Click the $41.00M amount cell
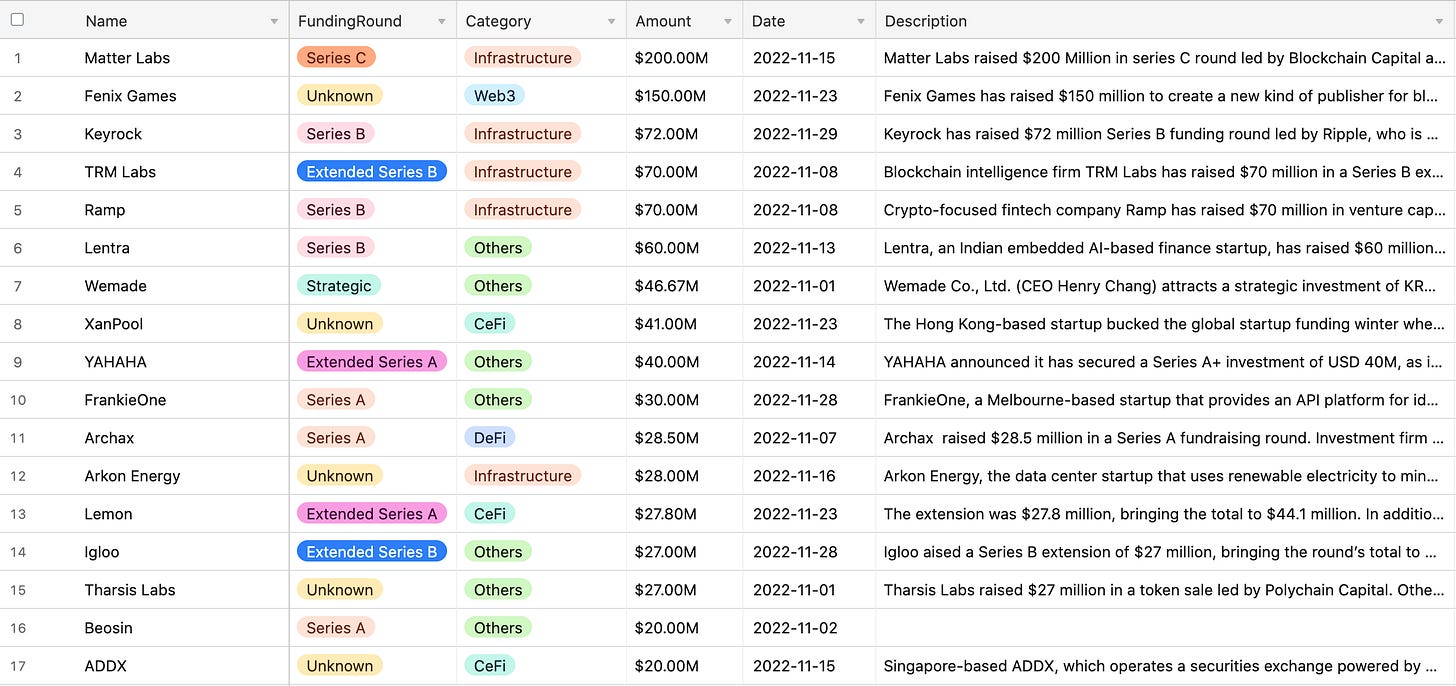Viewport: 1456px width, 686px height. tap(685, 324)
